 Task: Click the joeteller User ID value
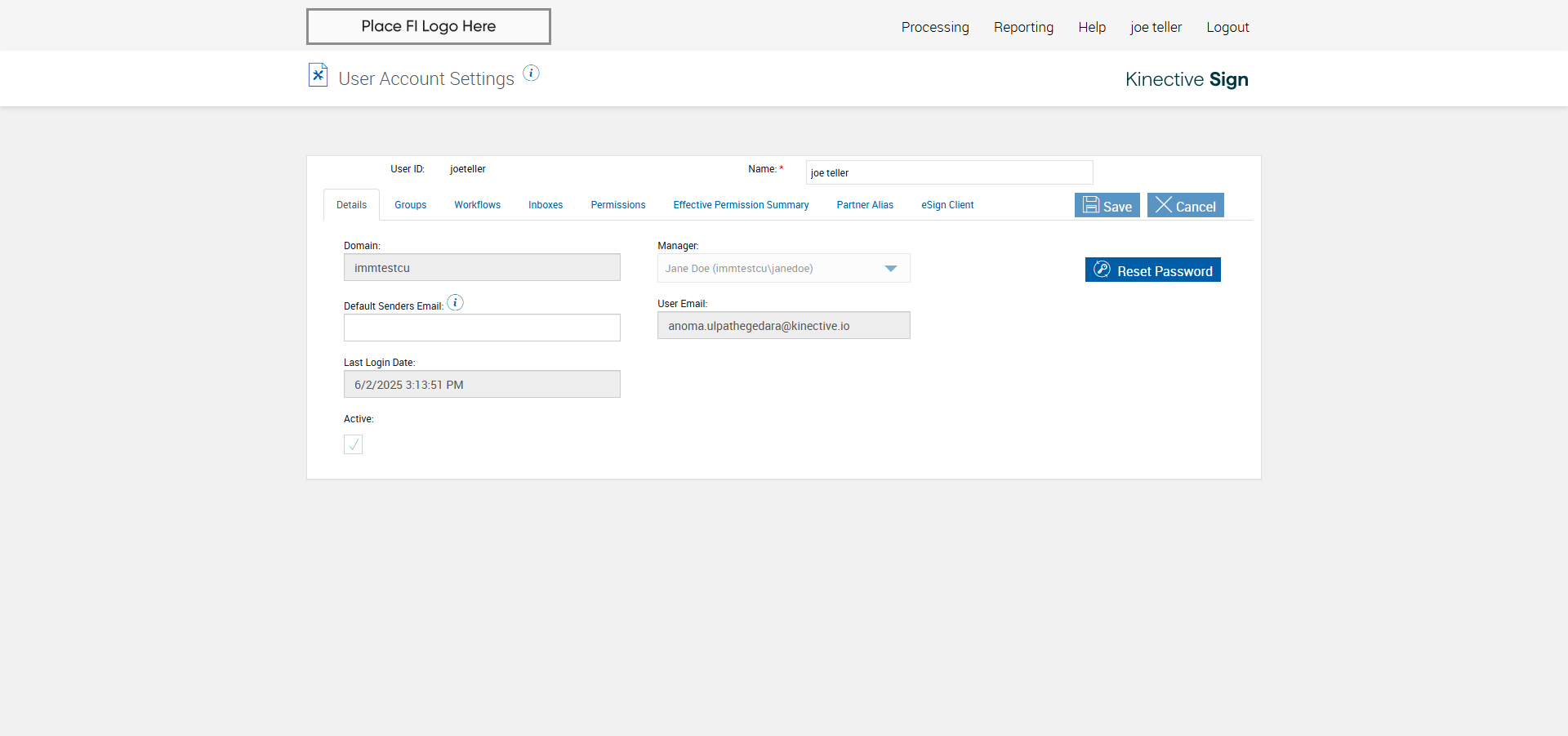(x=467, y=169)
